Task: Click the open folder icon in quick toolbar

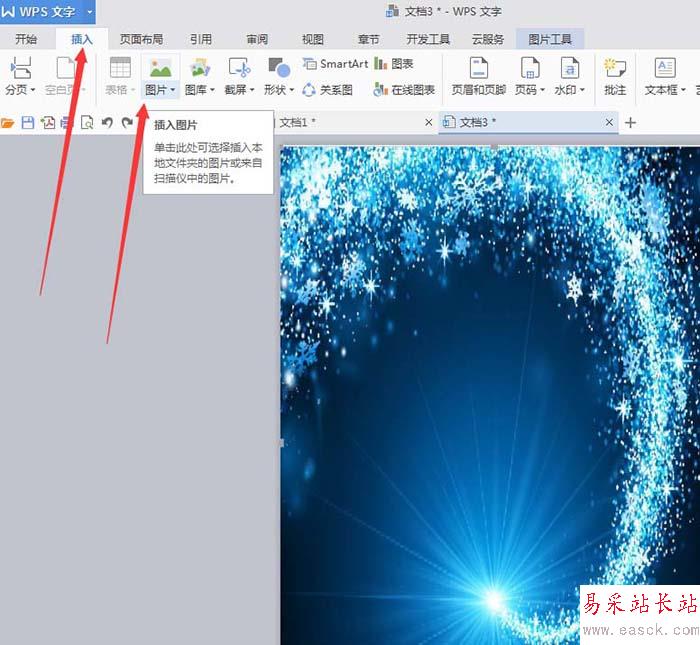Action: [8, 122]
